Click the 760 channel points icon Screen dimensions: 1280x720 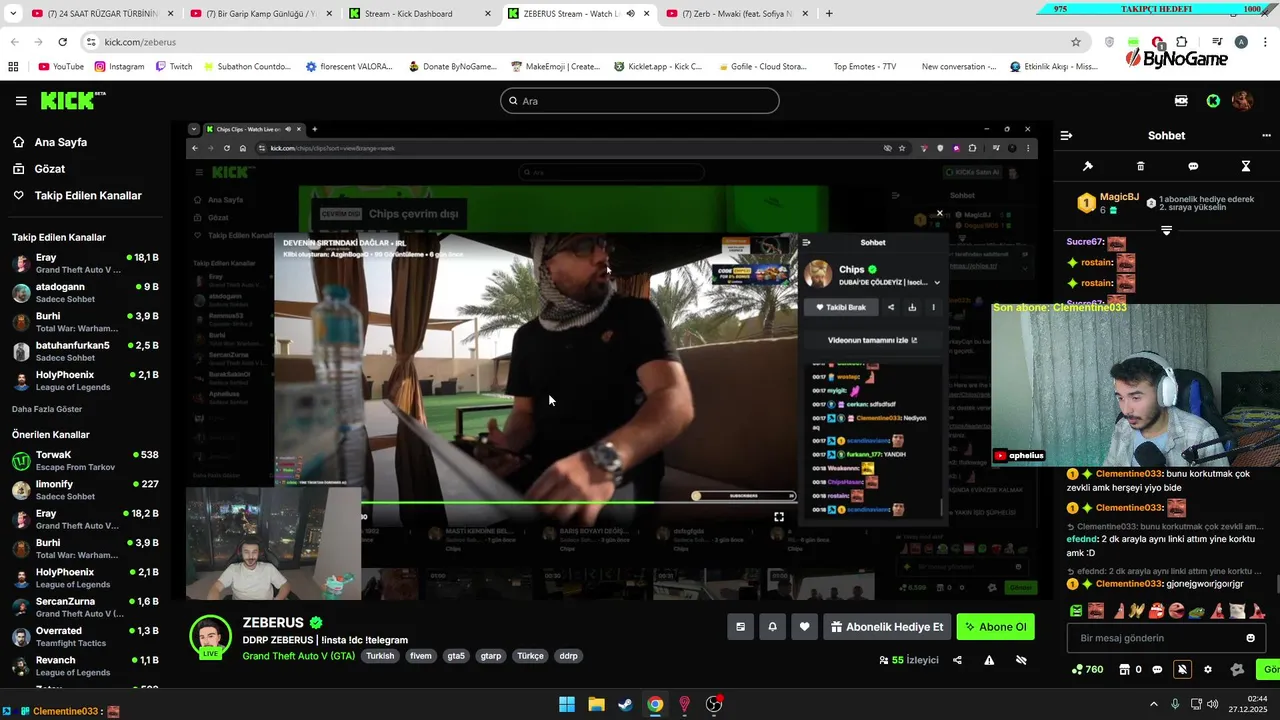(1088, 670)
